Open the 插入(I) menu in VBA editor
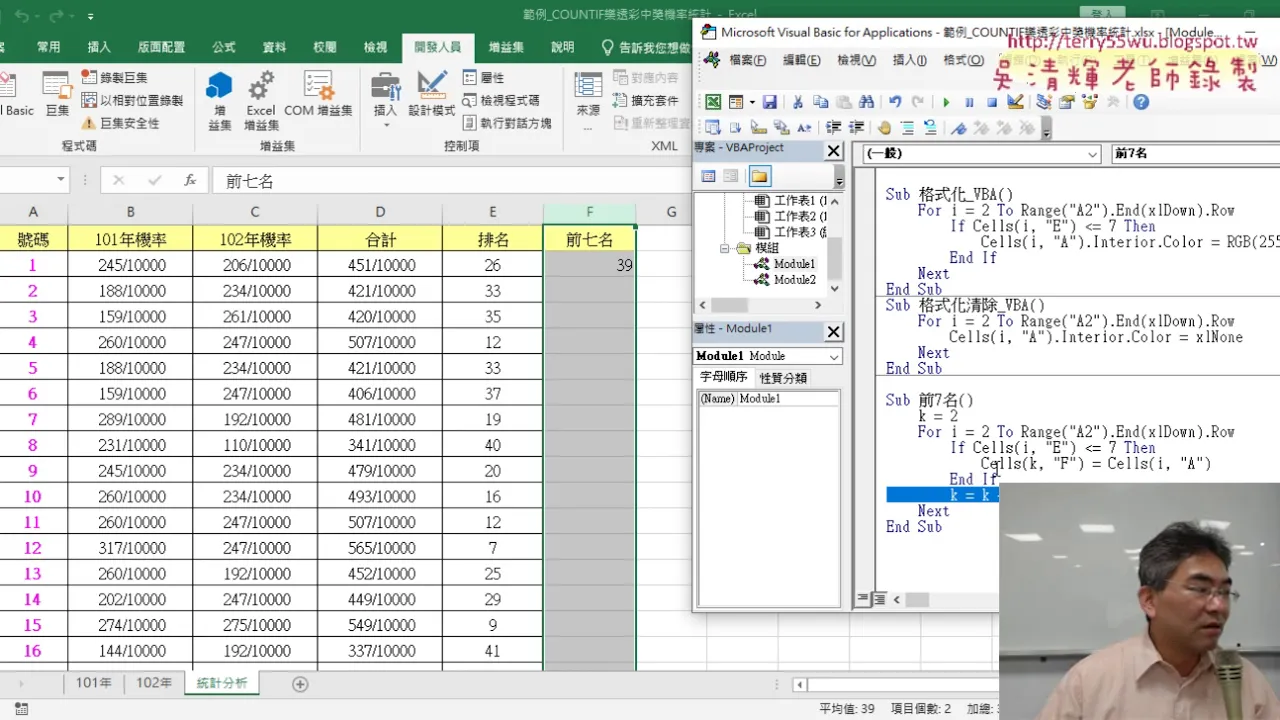Screen dimensions: 1280x720 point(909,60)
